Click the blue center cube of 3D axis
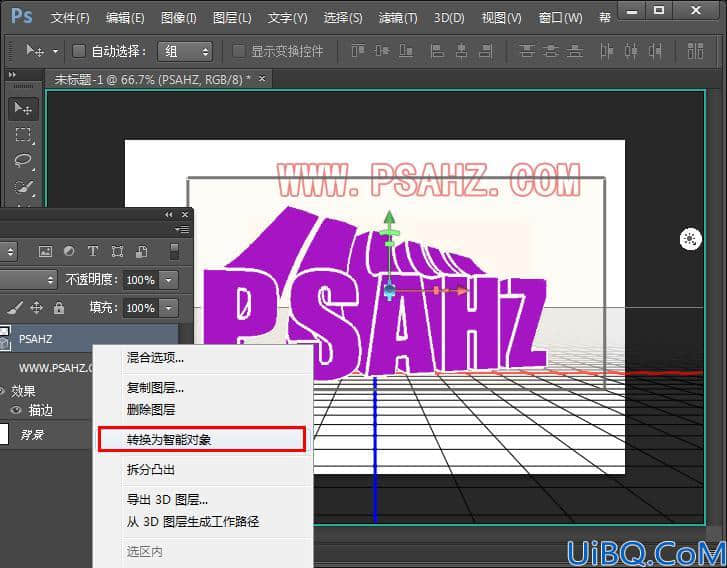This screenshot has height=568, width=727. point(390,291)
